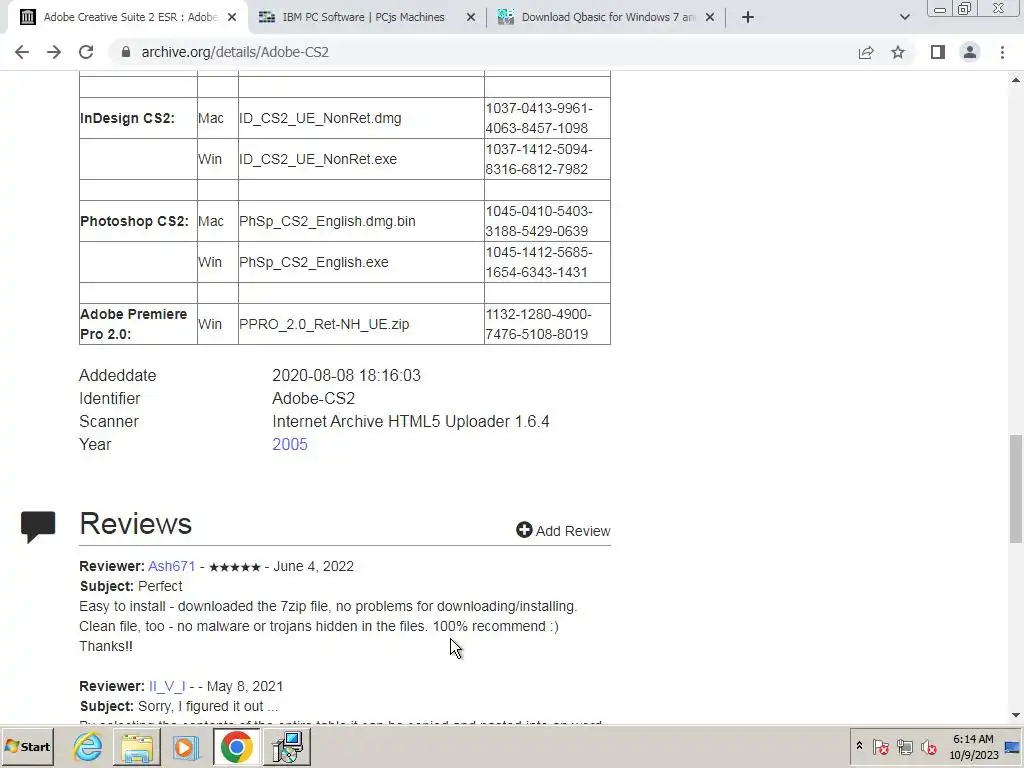This screenshot has height=768, width=1024.
Task: Click the ID_CS2_UE_NonRet.dmg filename
Action: click(320, 118)
